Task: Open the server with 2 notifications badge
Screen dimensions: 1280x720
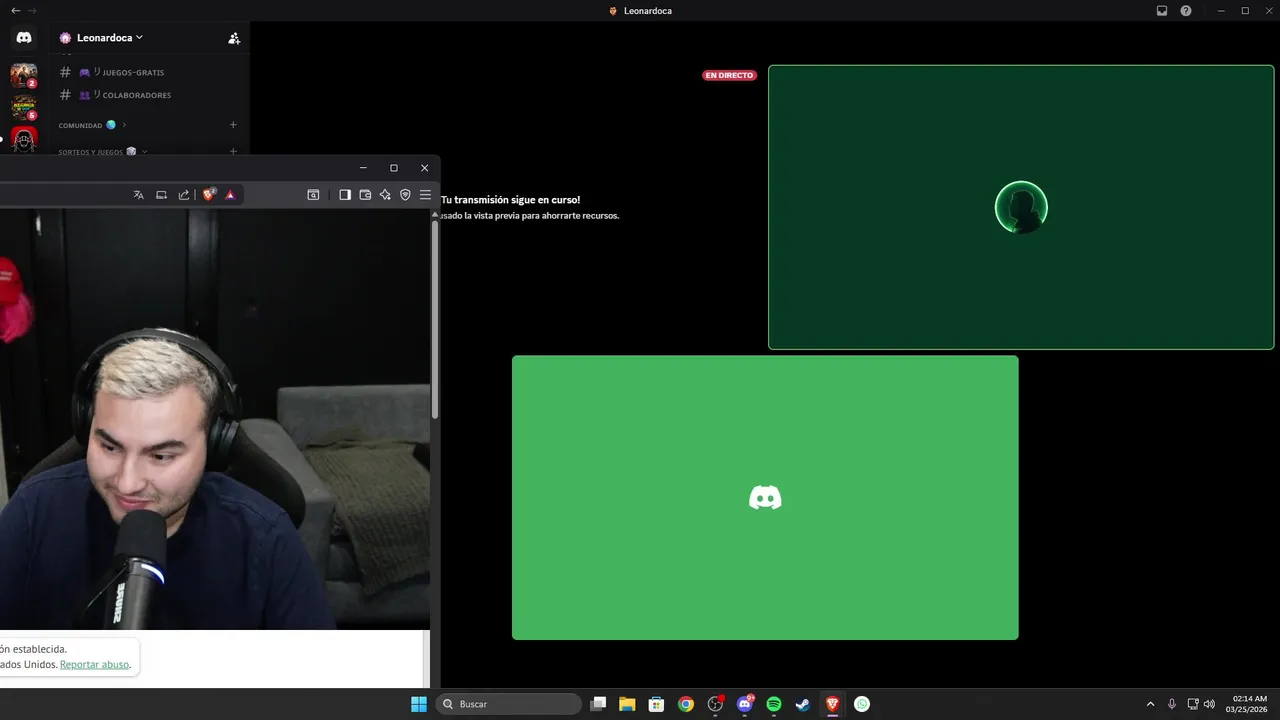Action: coord(24,75)
